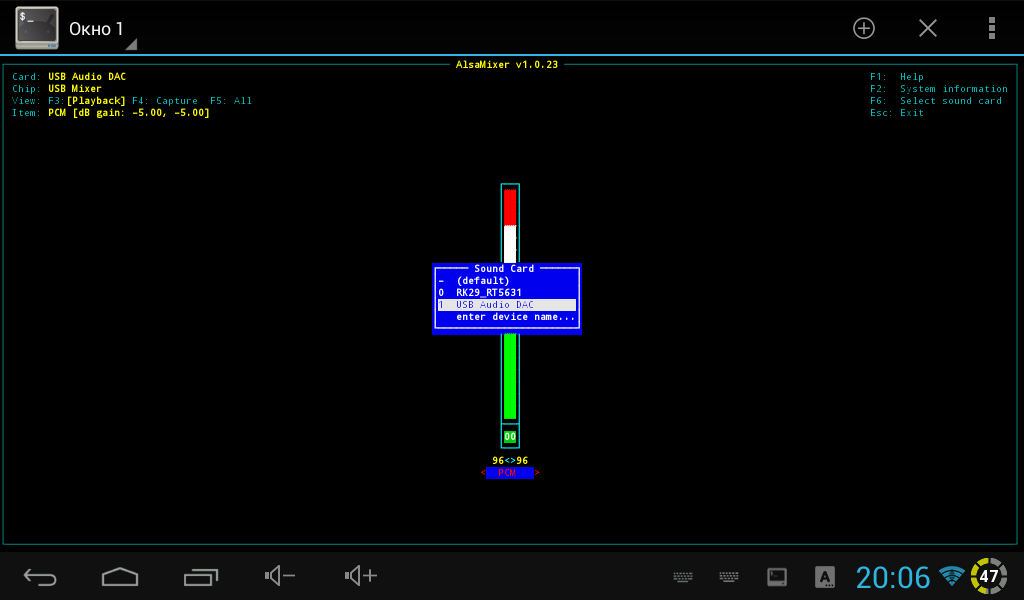This screenshot has height=600, width=1024.
Task: Tap the terminal notification icon in status bar
Action: 776,577
